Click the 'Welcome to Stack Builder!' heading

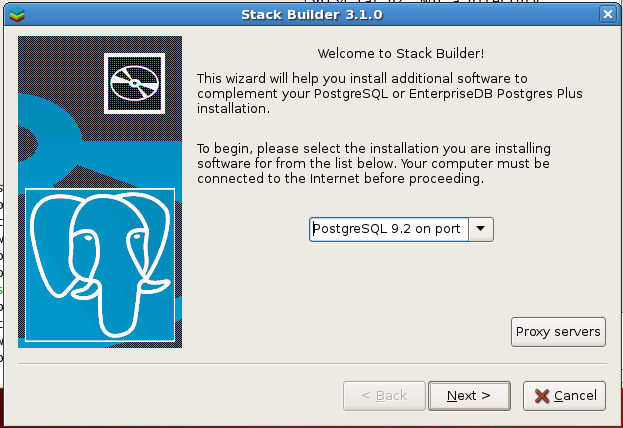click(401, 53)
